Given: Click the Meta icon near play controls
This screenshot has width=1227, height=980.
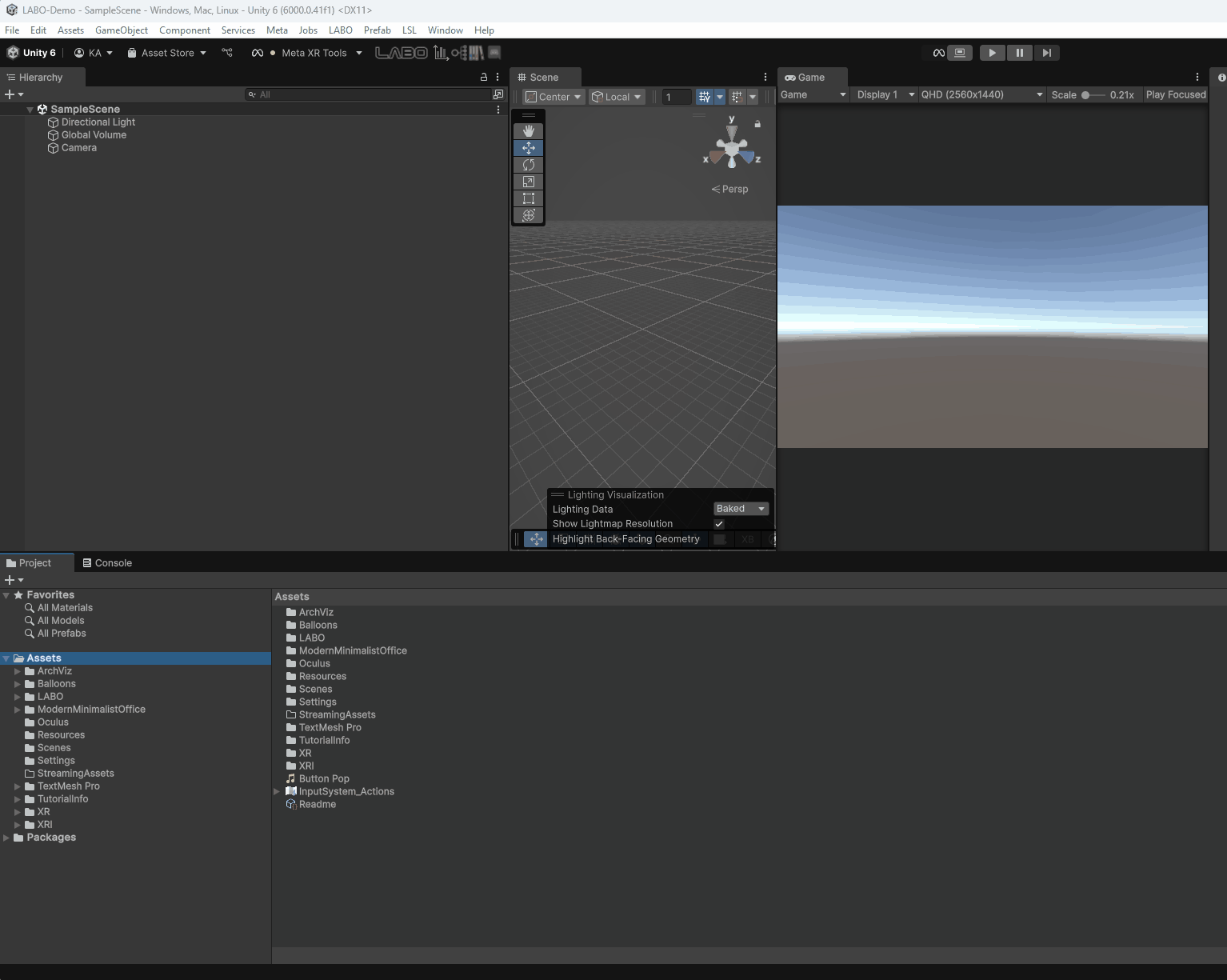Looking at the screenshot, I should click(939, 53).
